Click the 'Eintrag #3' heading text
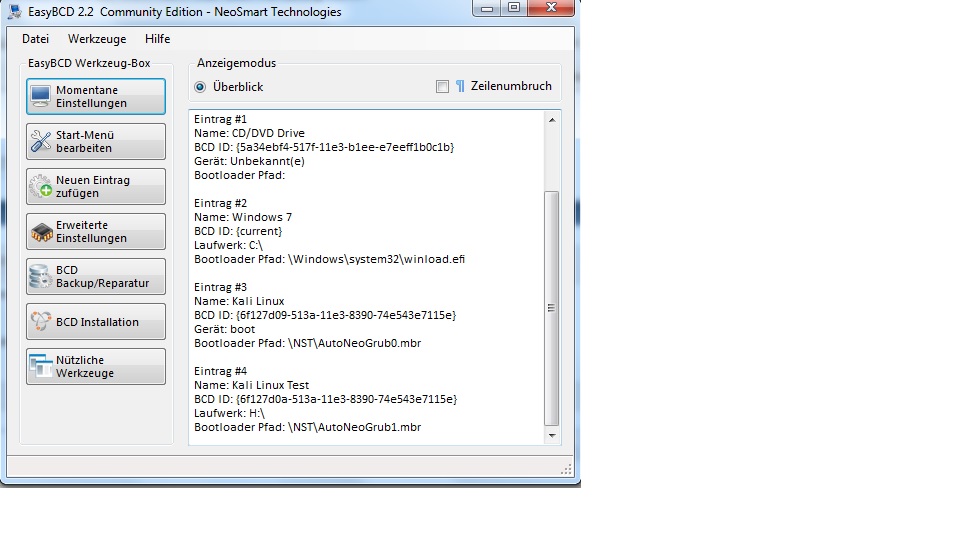The height and width of the screenshot is (540, 960). pos(220,287)
